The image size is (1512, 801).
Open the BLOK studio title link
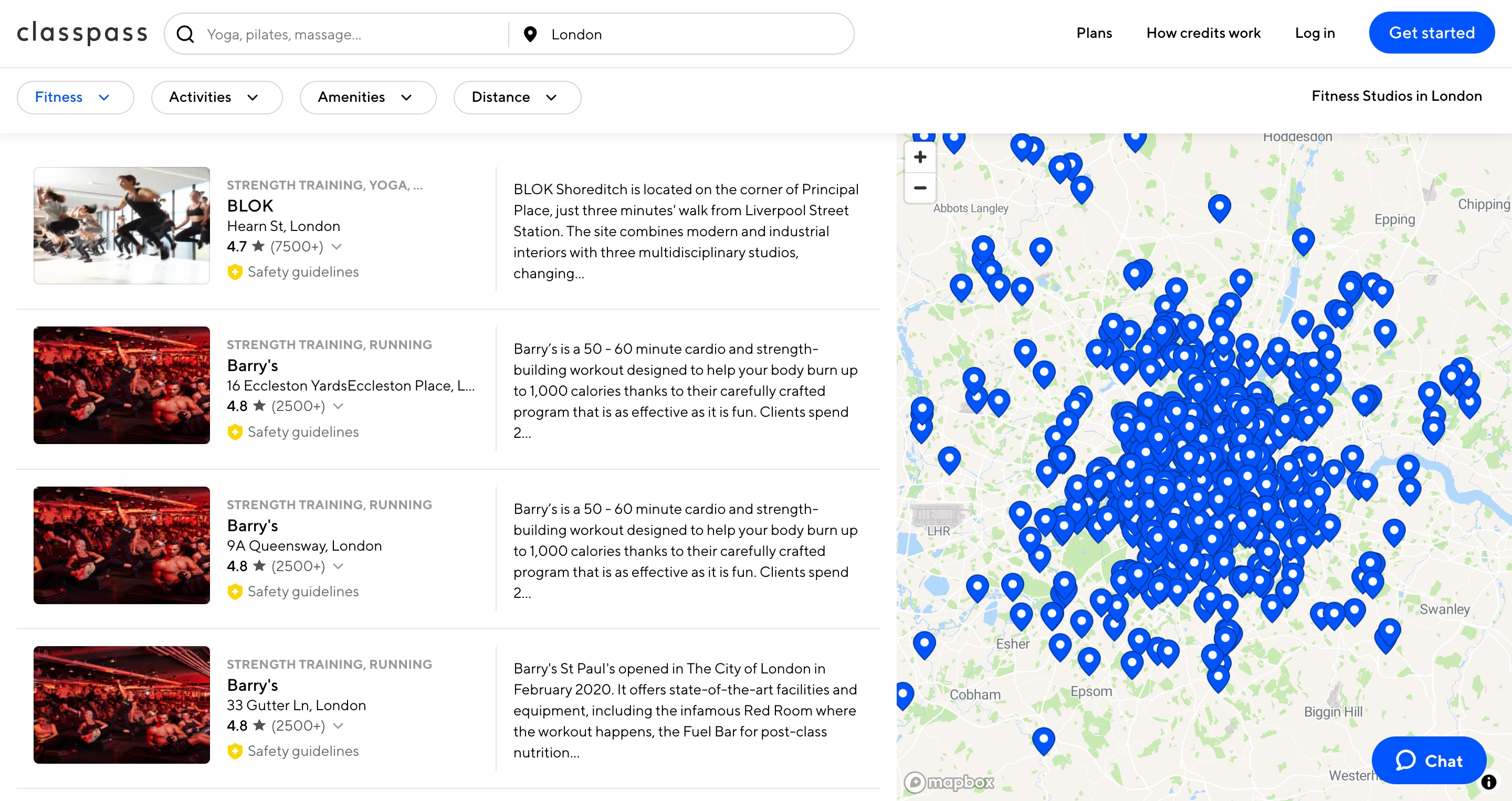250,206
